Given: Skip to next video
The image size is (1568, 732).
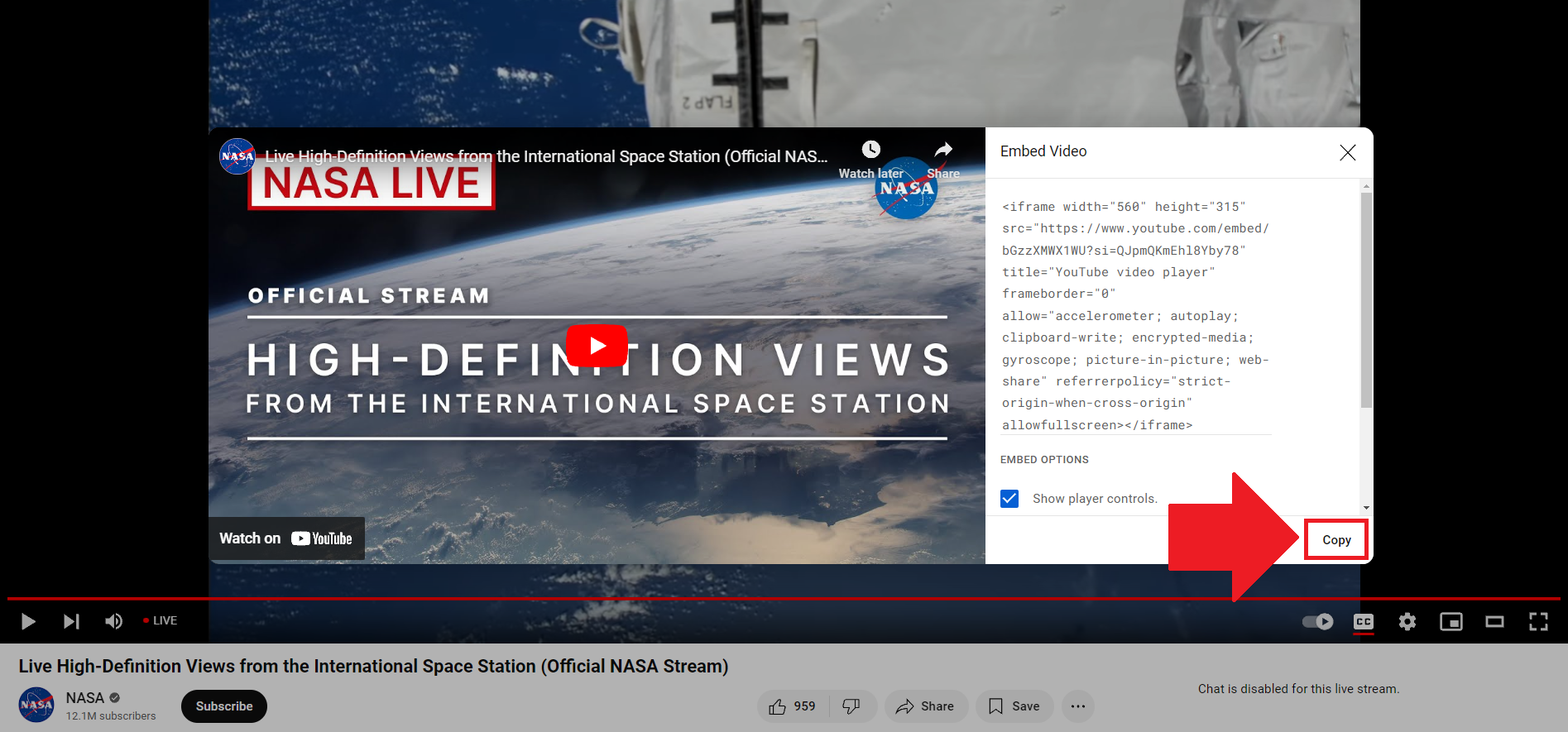Looking at the screenshot, I should coord(71,621).
